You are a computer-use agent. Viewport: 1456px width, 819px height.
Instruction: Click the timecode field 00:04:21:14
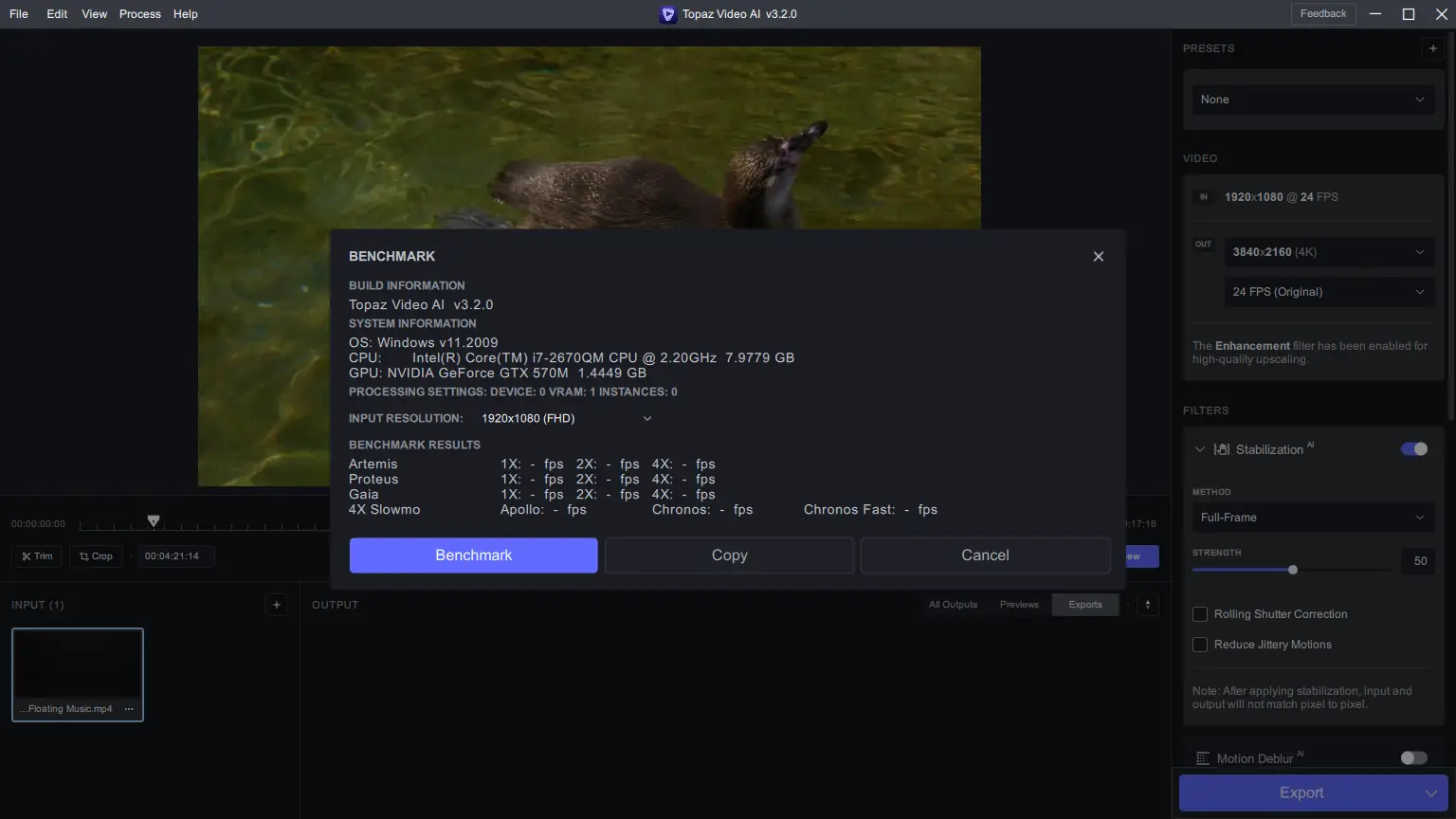pyautogui.click(x=175, y=556)
